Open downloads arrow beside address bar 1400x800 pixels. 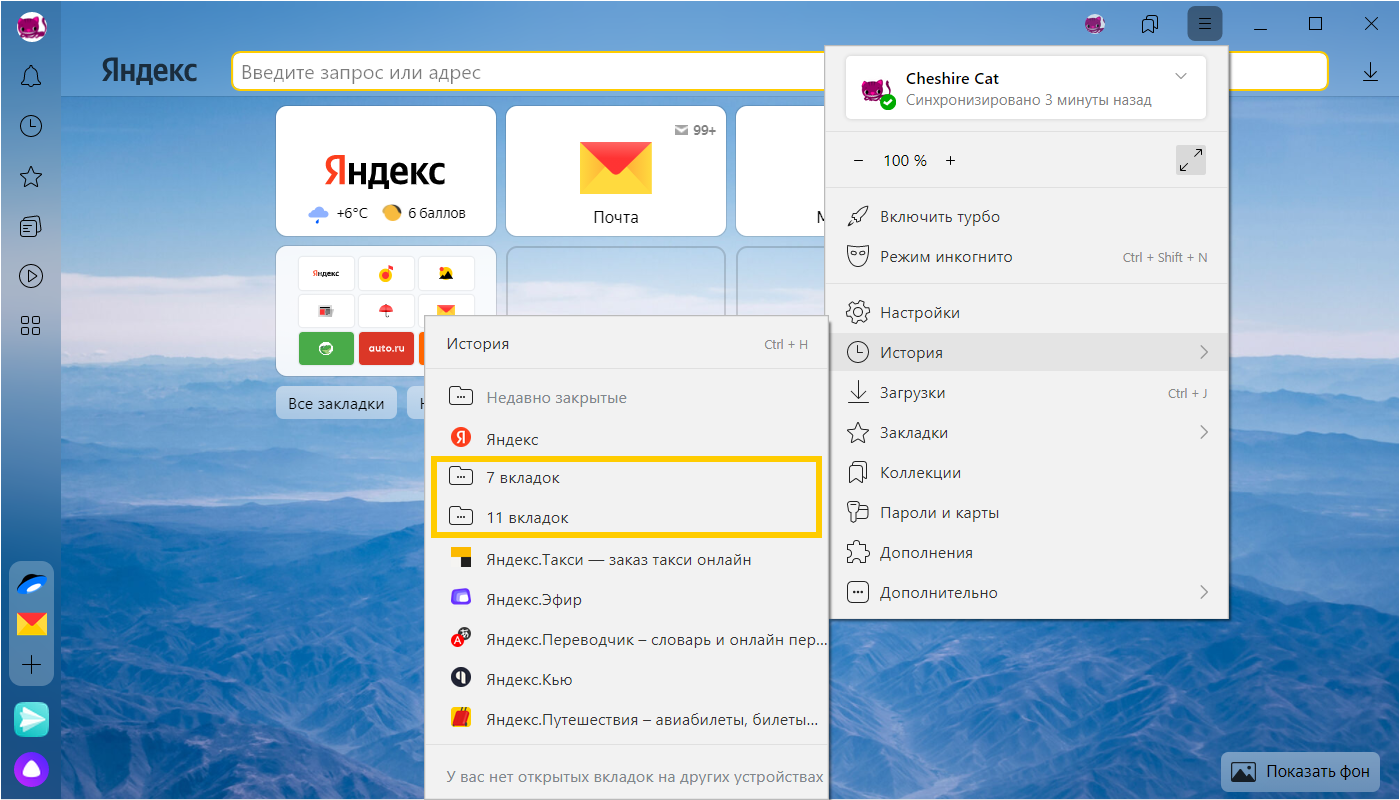[1370, 72]
